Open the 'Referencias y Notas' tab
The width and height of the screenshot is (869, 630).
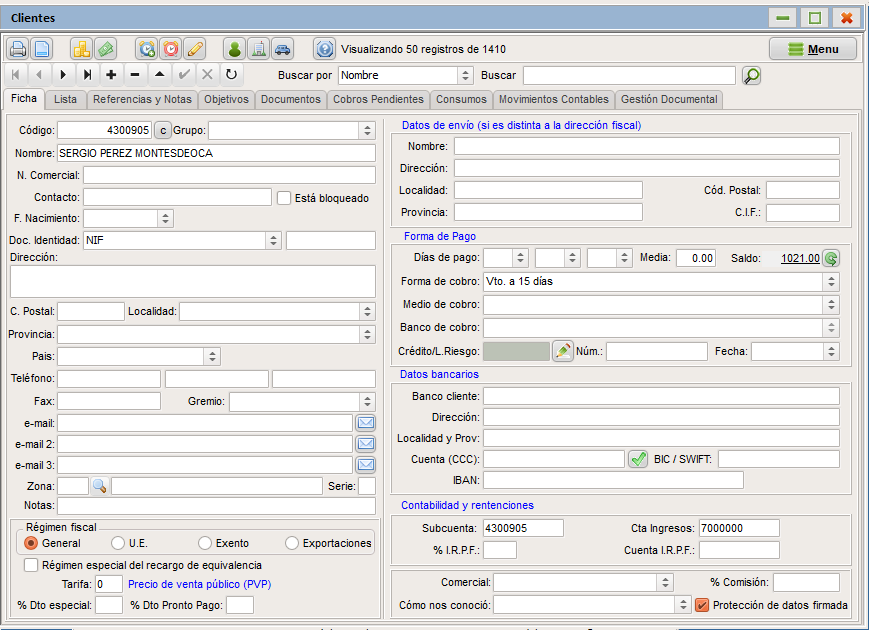click(142, 99)
